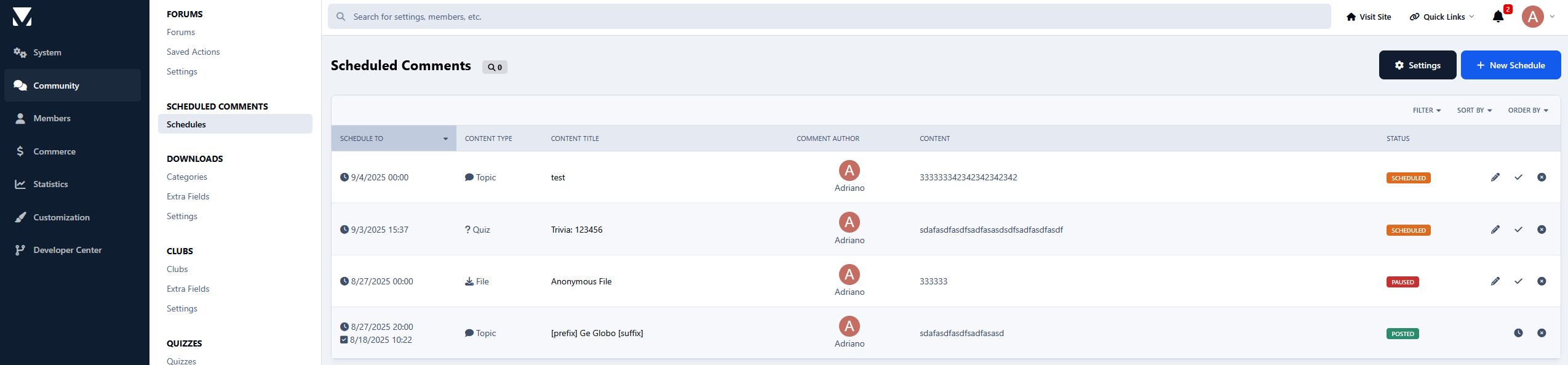
Task: Sort by the Schedule To column header
Action: [393, 138]
